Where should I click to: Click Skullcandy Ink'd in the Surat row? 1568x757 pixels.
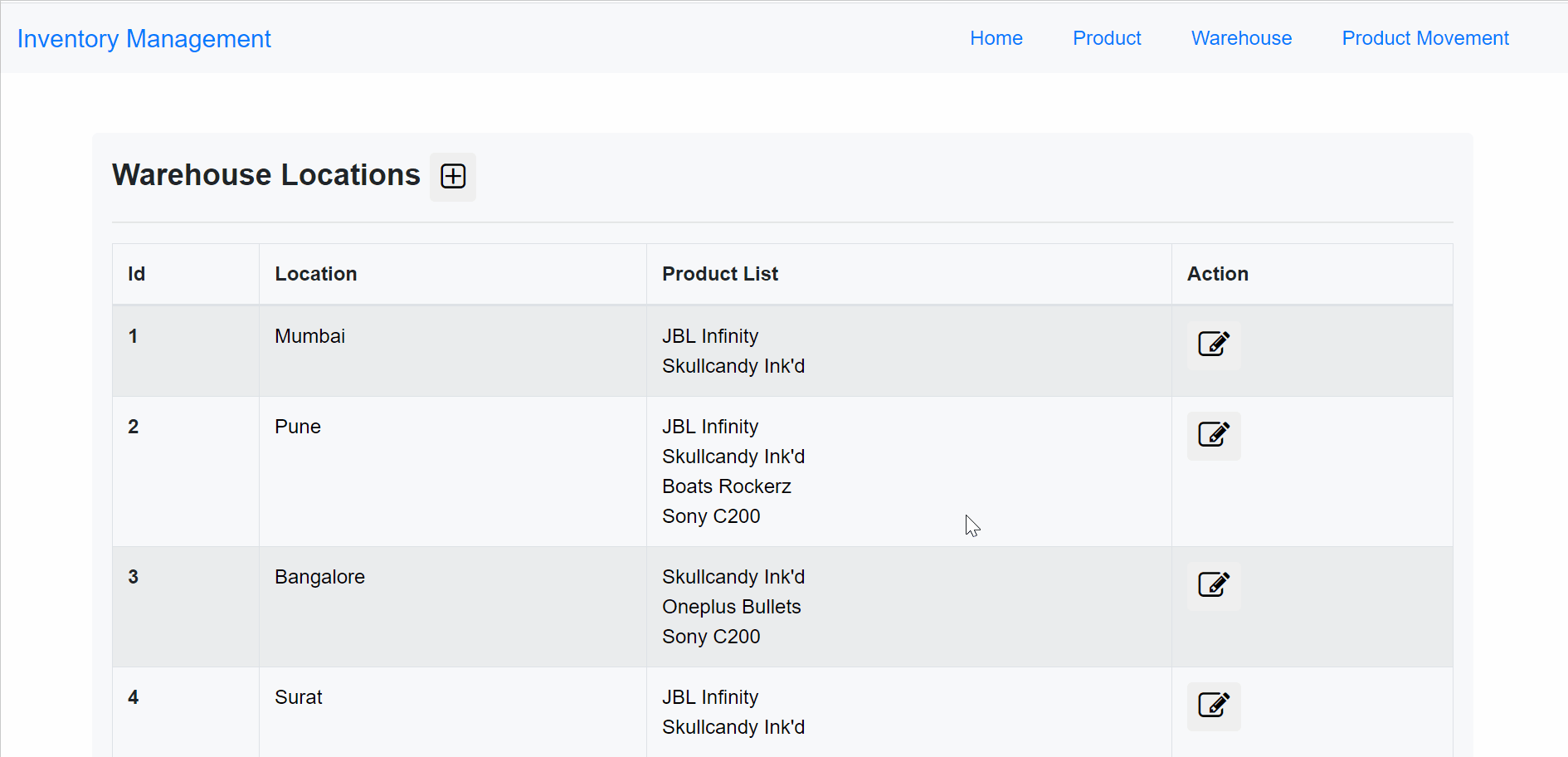tap(733, 727)
